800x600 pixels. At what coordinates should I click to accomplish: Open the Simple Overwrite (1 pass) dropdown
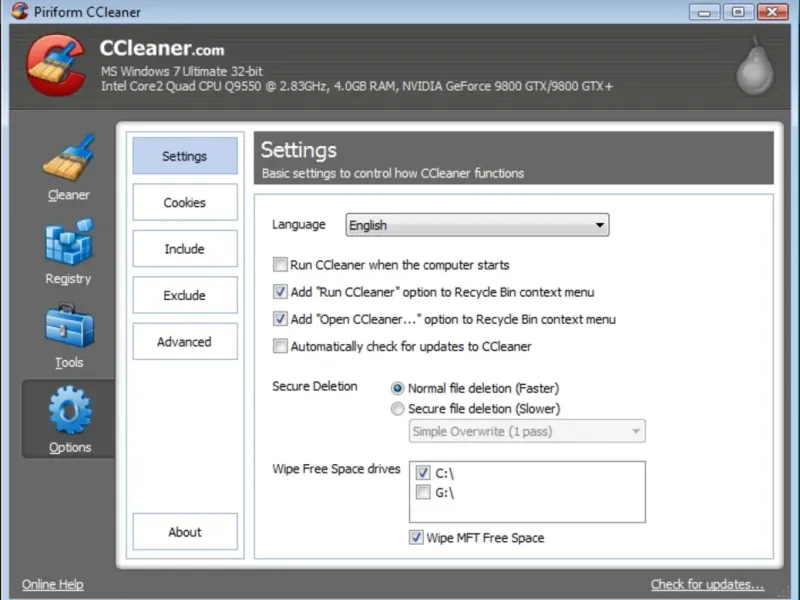click(527, 431)
